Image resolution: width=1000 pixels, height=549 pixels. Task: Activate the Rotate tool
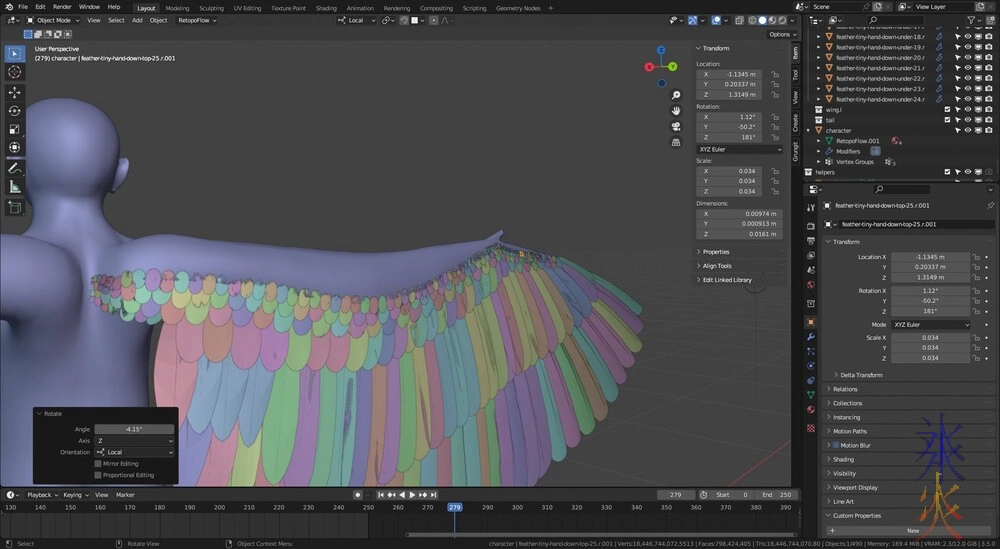(15, 111)
